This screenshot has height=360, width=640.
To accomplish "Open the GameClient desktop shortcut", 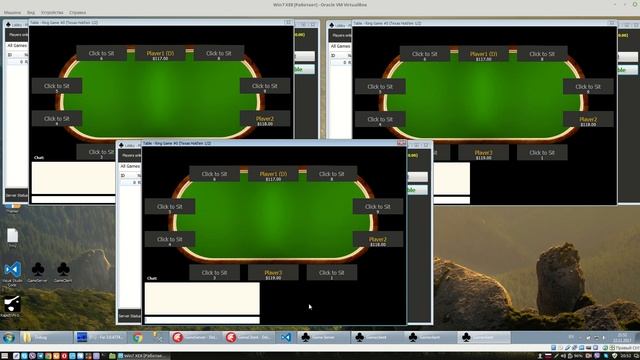I will click(x=63, y=272).
